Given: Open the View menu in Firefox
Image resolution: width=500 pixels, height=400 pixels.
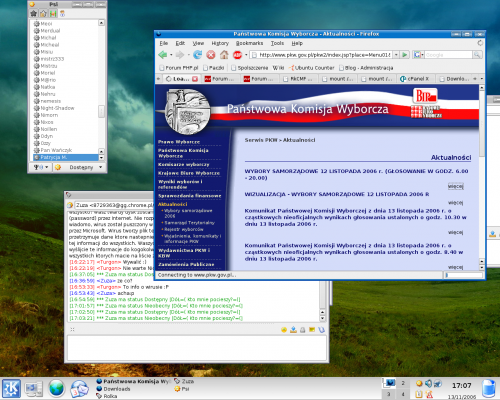Looking at the screenshot, I should (198, 43).
